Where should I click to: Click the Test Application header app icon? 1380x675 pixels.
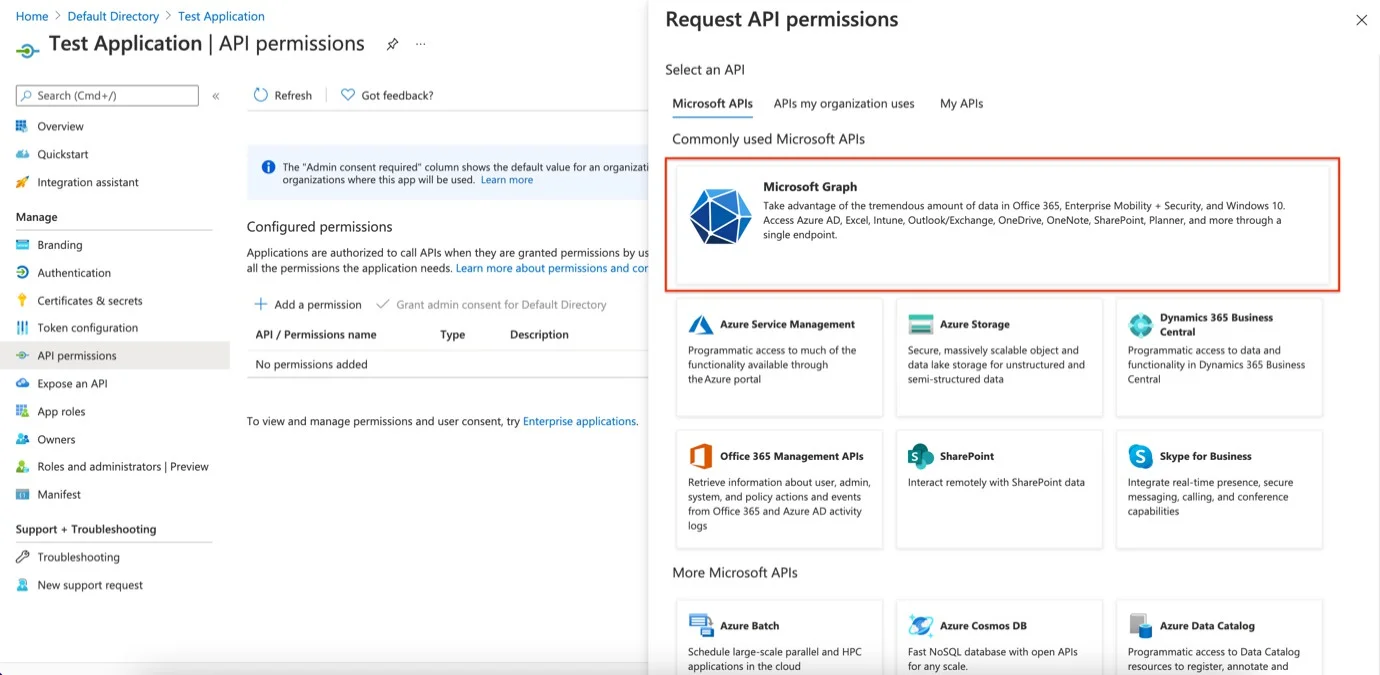point(28,50)
